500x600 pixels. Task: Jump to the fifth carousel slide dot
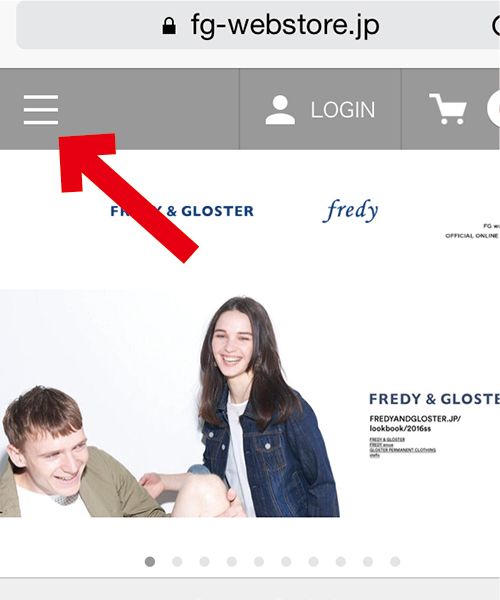pos(259,561)
